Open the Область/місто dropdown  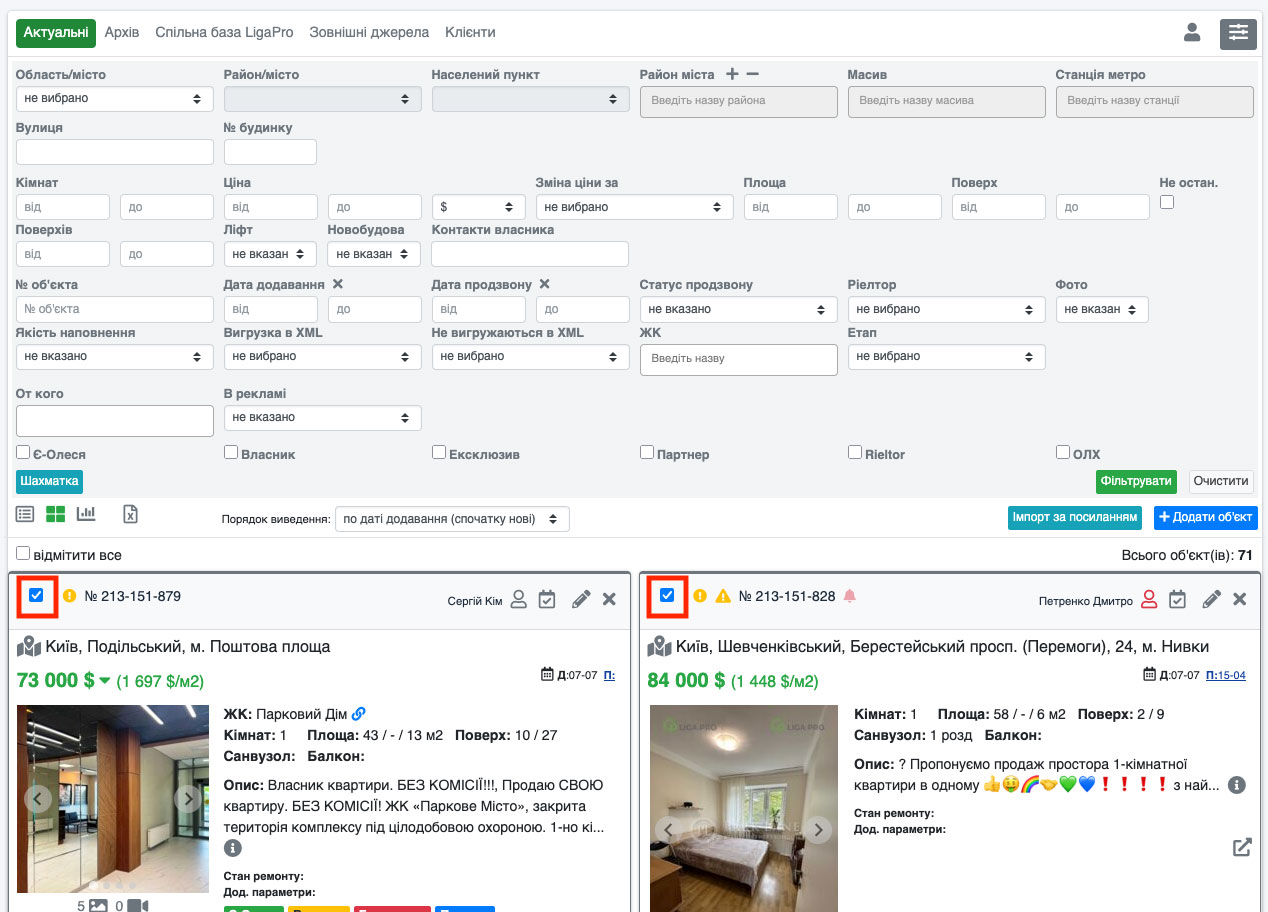115,99
